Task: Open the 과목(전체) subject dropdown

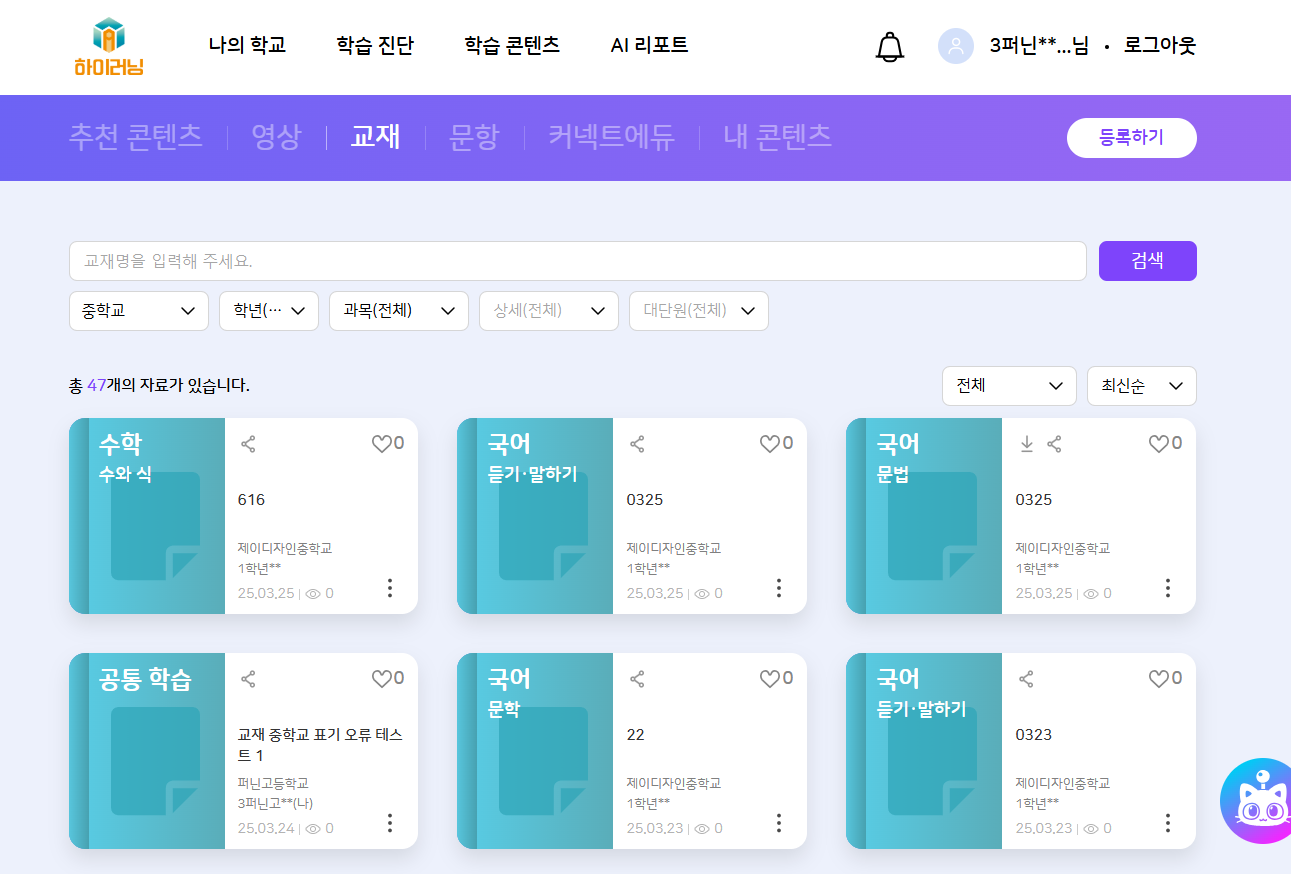Action: (x=399, y=311)
